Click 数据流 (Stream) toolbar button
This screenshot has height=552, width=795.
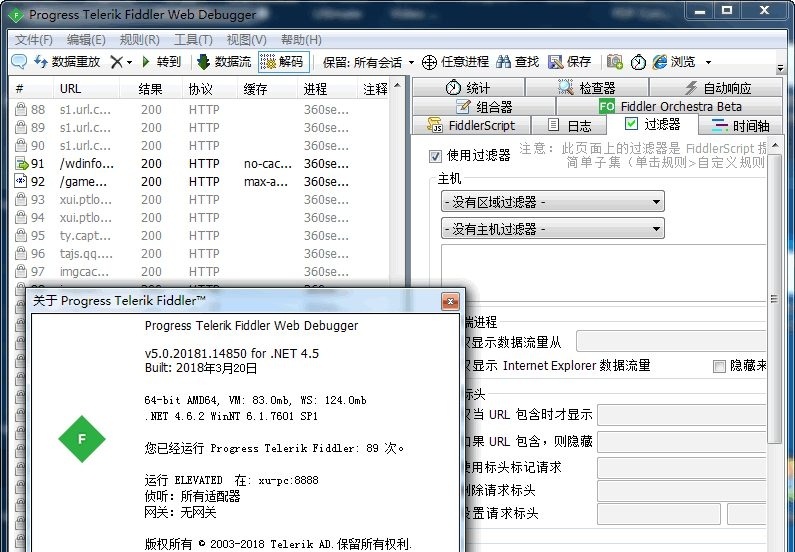[224, 62]
